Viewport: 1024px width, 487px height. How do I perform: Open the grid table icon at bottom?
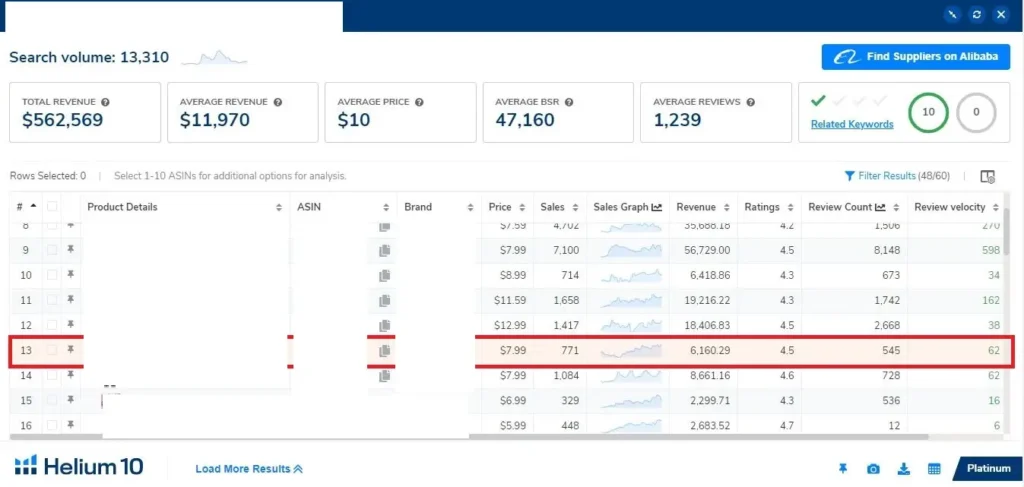point(934,469)
